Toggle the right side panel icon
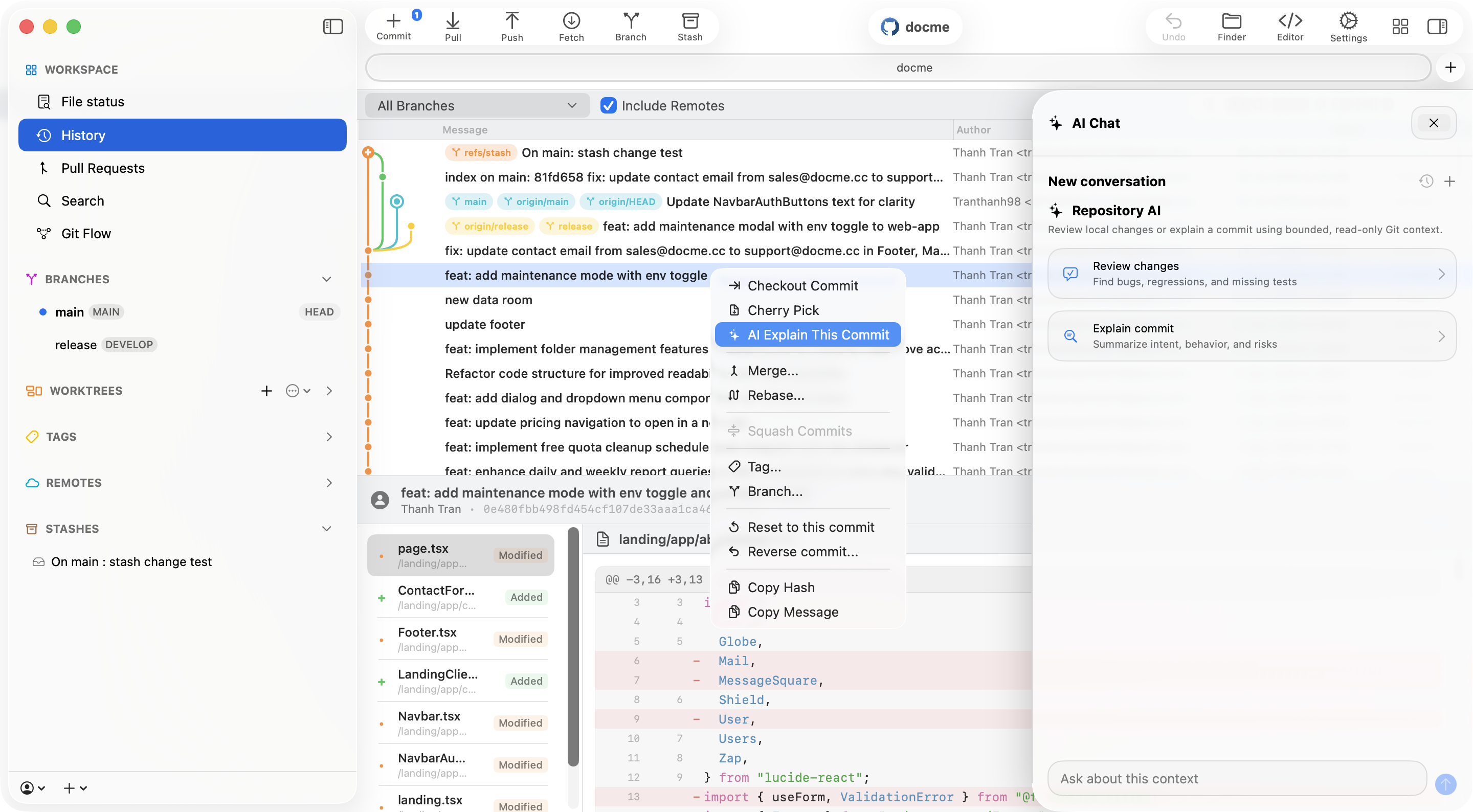The width and height of the screenshot is (1473, 812). 1437,26
